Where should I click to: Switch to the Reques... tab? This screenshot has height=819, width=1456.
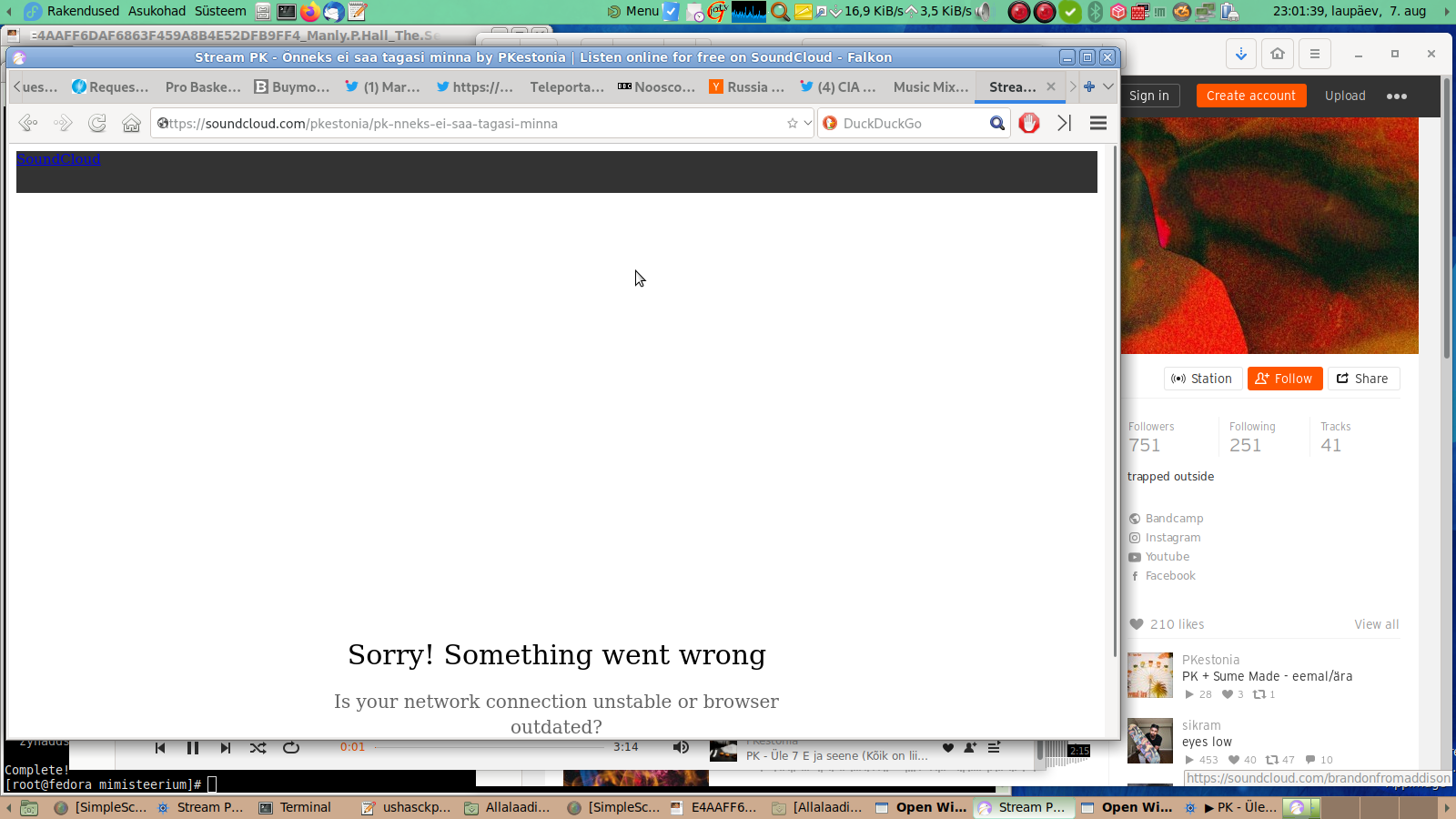110,86
